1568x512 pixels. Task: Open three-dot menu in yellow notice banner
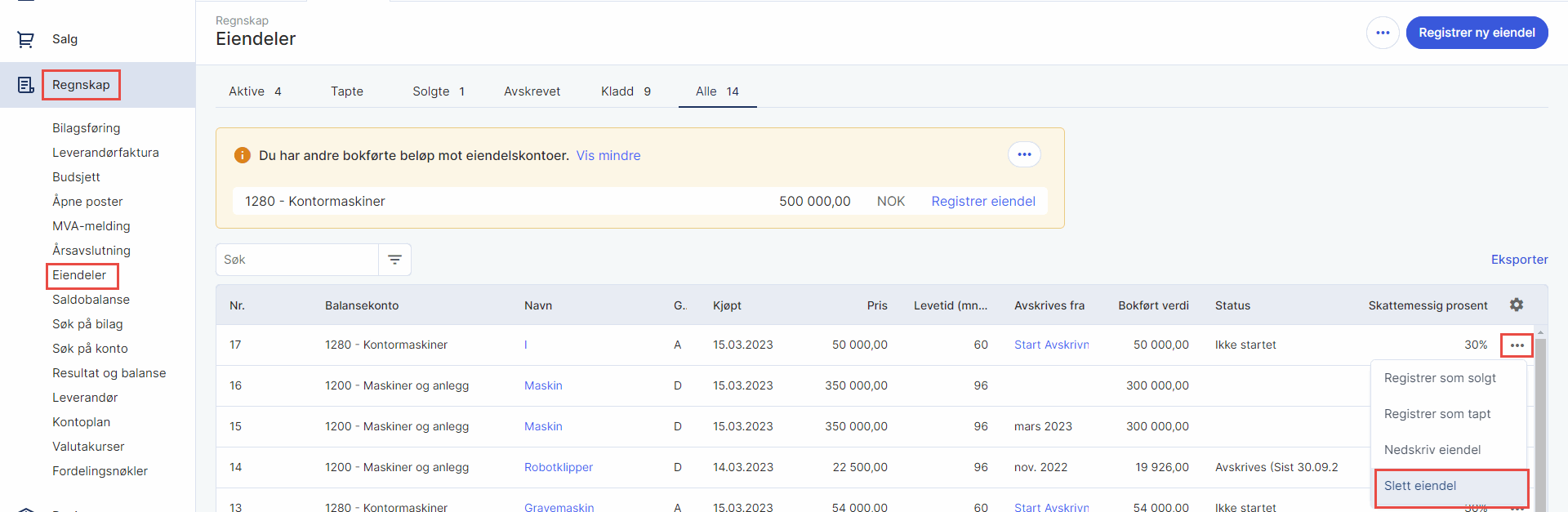[1023, 154]
